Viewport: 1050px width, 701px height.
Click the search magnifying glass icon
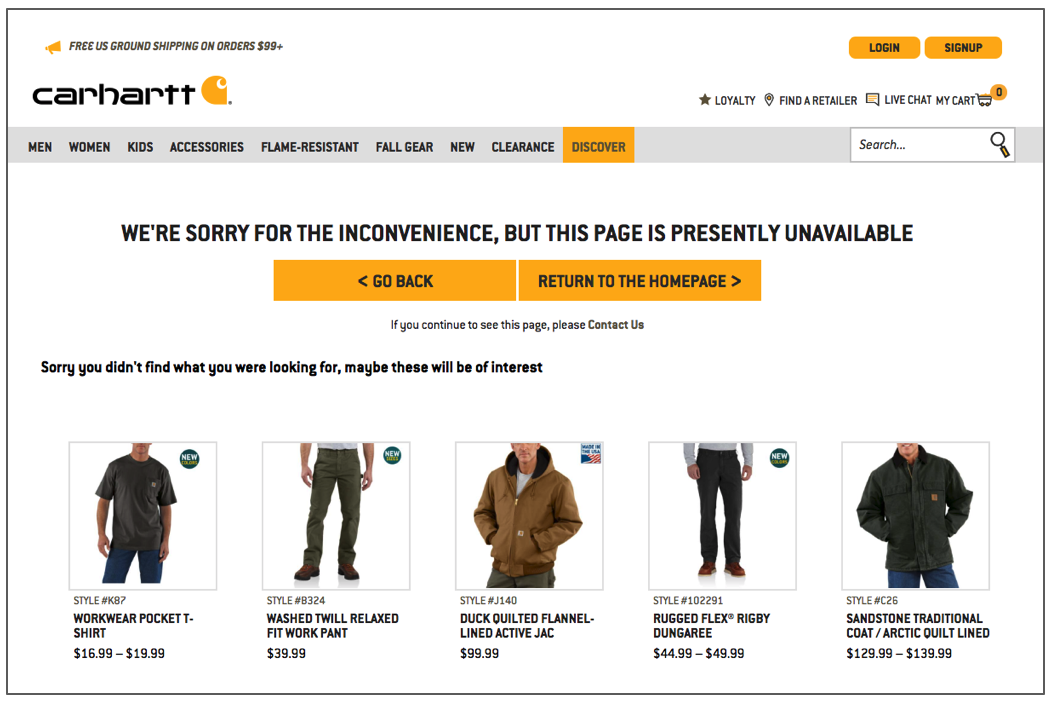pos(999,144)
